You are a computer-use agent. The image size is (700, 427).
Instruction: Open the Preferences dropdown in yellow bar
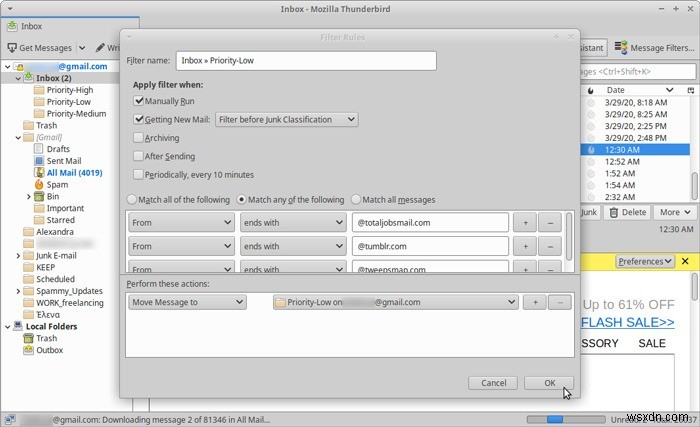tap(645, 261)
